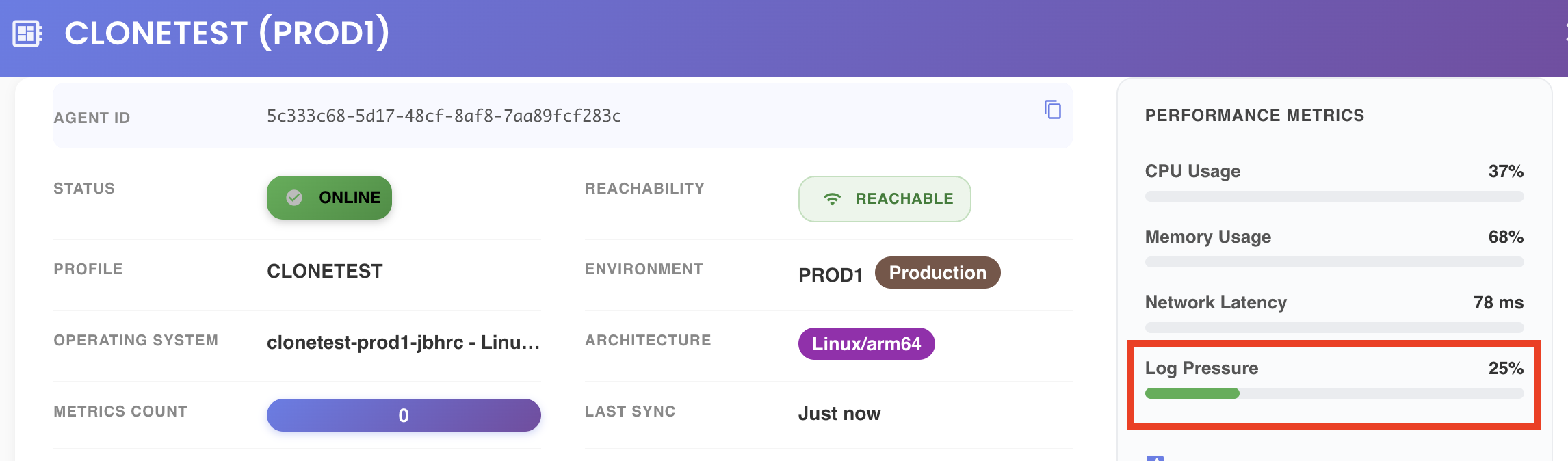Select the agent ID text value
1568x461 pixels.
(444, 116)
